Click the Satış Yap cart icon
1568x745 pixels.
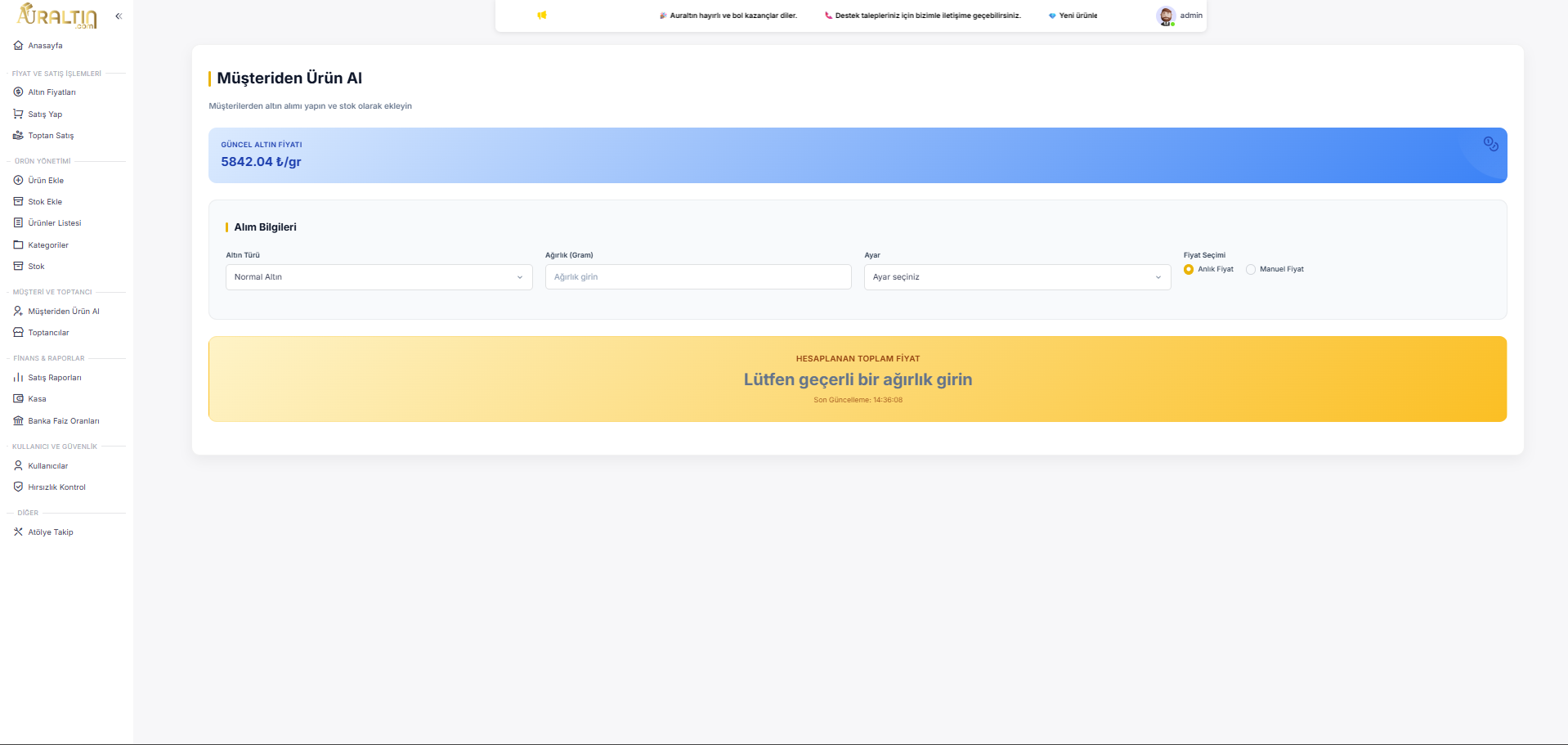point(18,114)
